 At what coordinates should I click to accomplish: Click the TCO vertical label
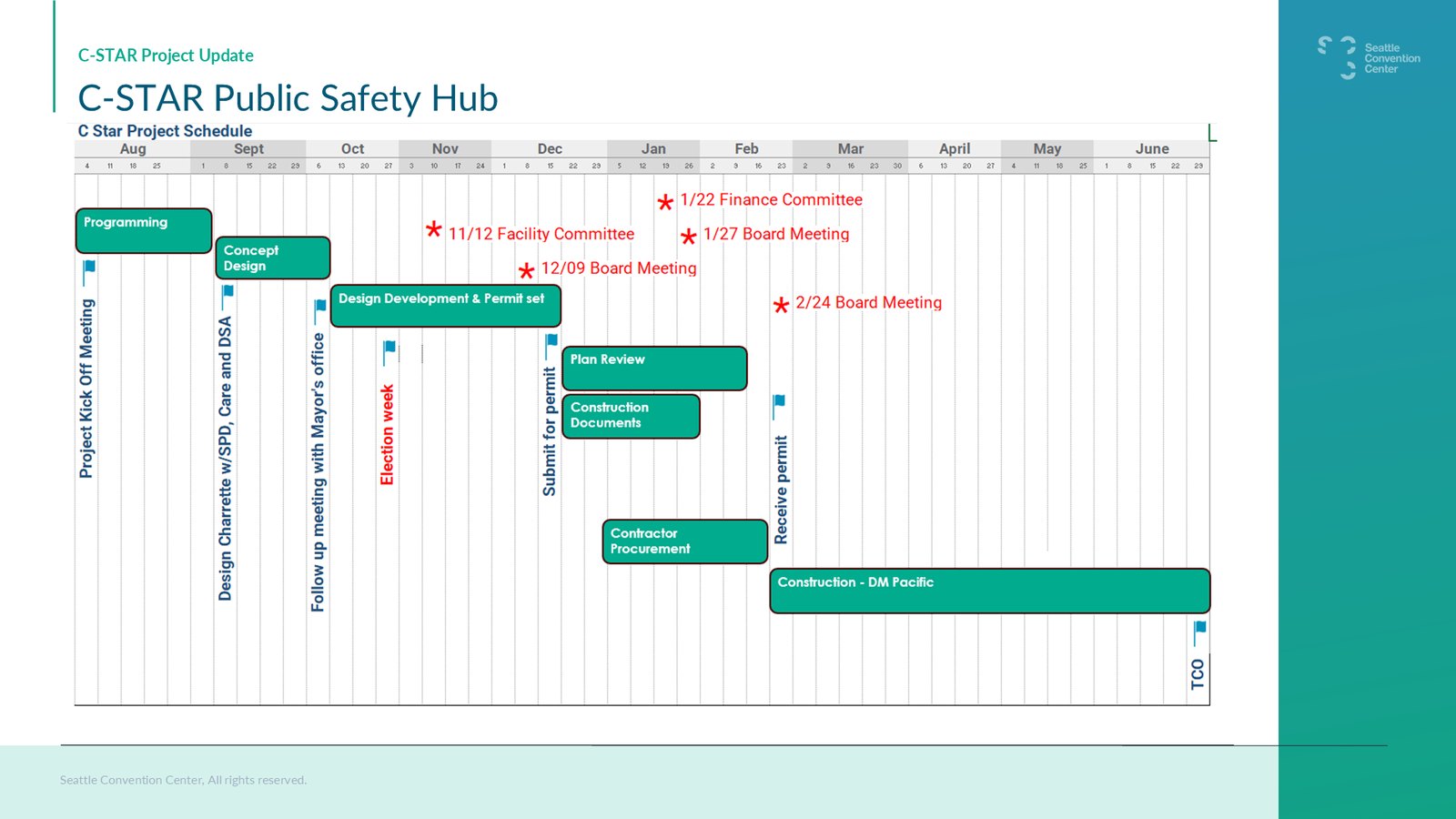[1198, 674]
